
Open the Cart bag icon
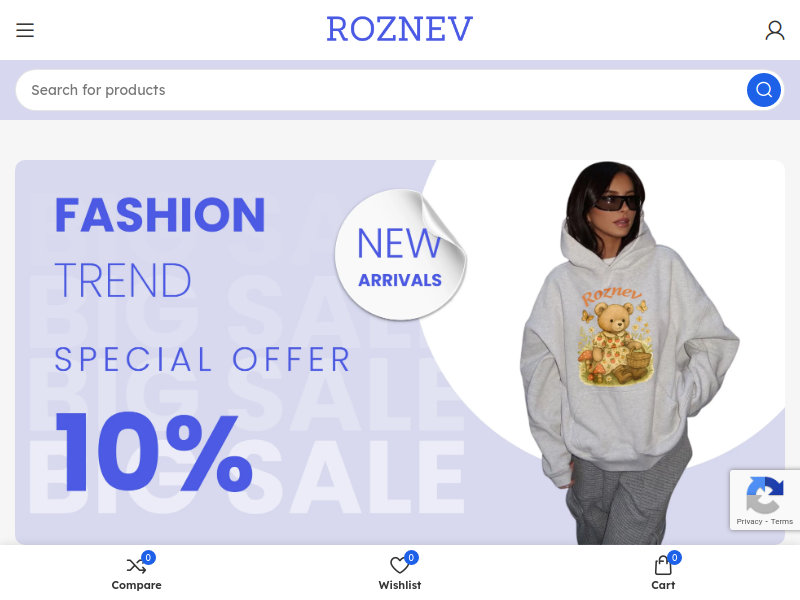pyautogui.click(x=662, y=565)
